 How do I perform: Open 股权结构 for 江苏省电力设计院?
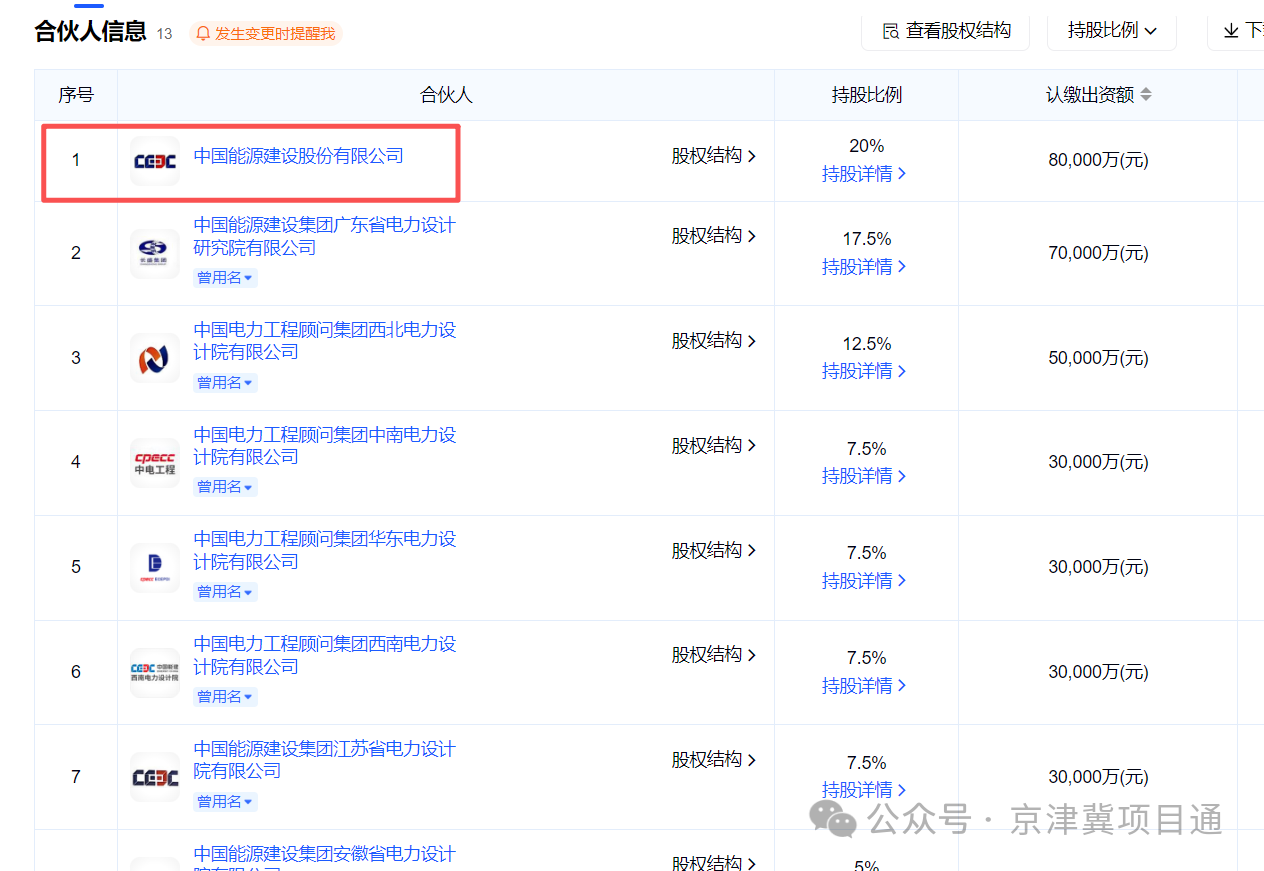pyautogui.click(x=714, y=760)
